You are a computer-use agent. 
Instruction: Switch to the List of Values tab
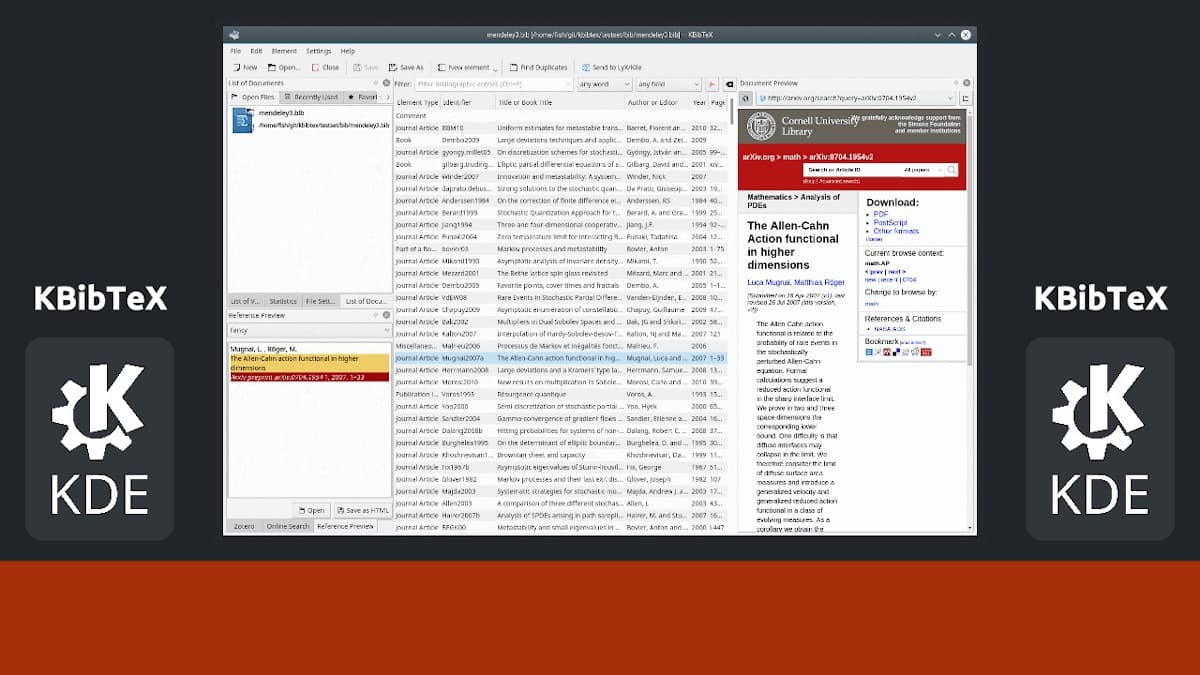[x=246, y=301]
